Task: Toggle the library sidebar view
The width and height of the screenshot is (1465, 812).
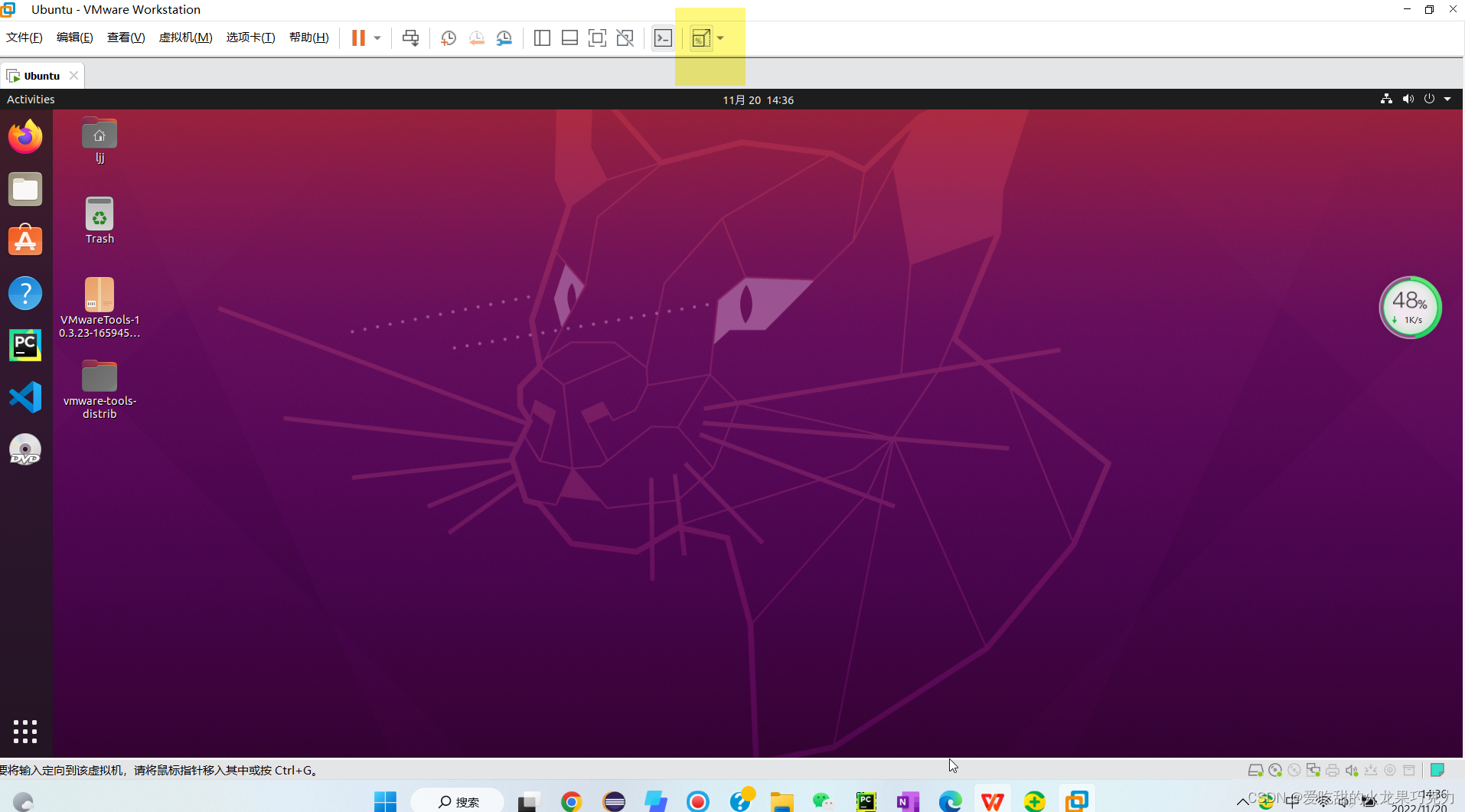Action: click(x=542, y=38)
